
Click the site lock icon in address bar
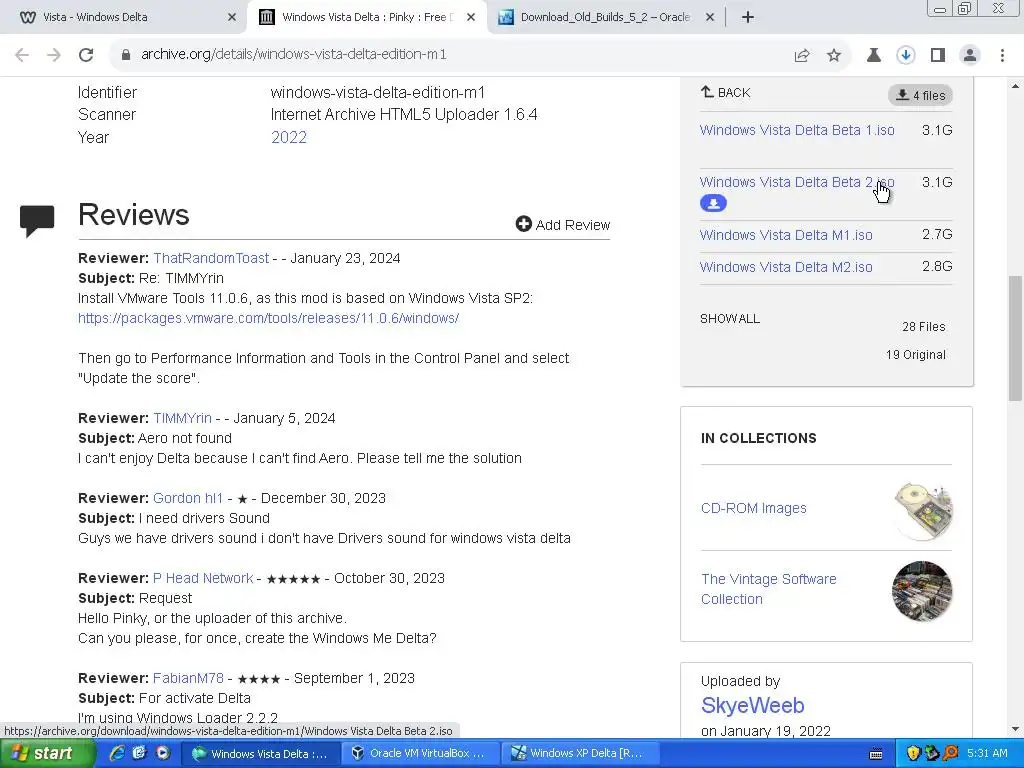click(x=126, y=55)
